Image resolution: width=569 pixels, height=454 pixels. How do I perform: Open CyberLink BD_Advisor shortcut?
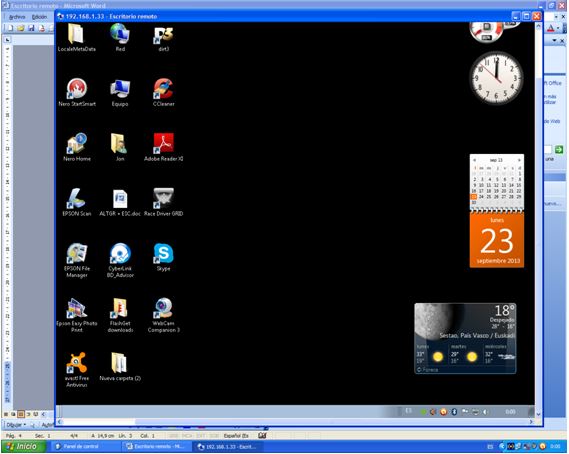pyautogui.click(x=120, y=260)
